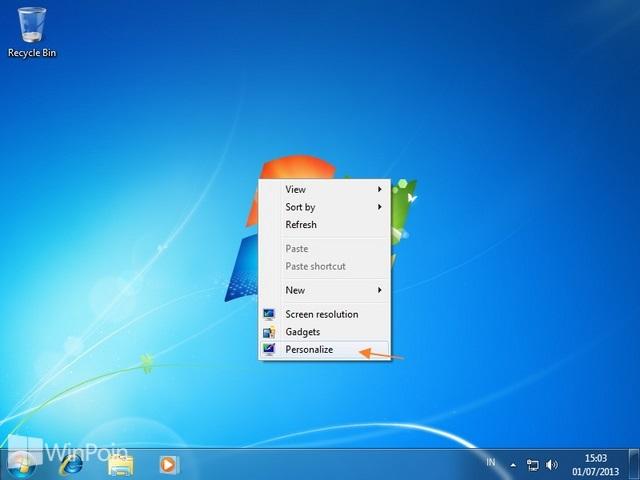Expand the Sort by submenu arrow
The width and height of the screenshot is (640, 480).
click(380, 207)
